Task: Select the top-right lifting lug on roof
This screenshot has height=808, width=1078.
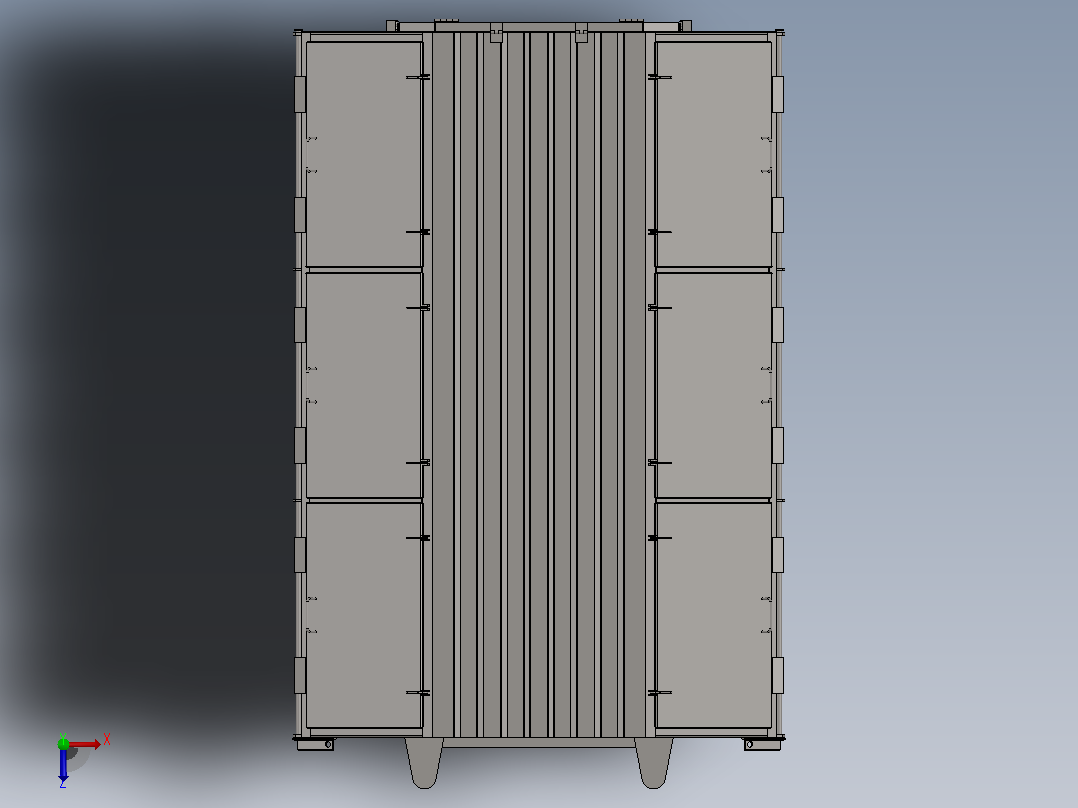Action: click(x=685, y=25)
